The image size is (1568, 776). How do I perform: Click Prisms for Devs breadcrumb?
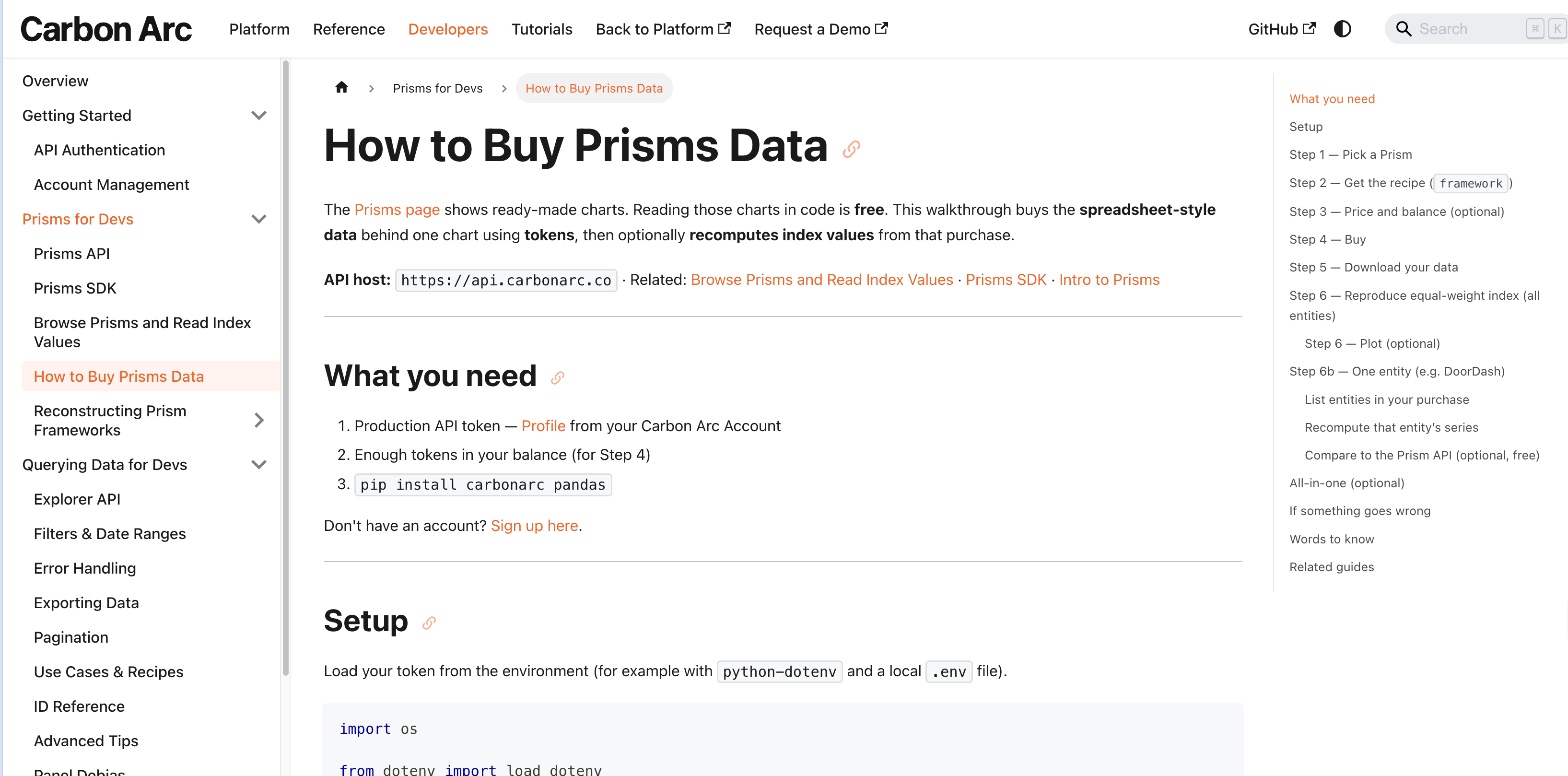438,88
